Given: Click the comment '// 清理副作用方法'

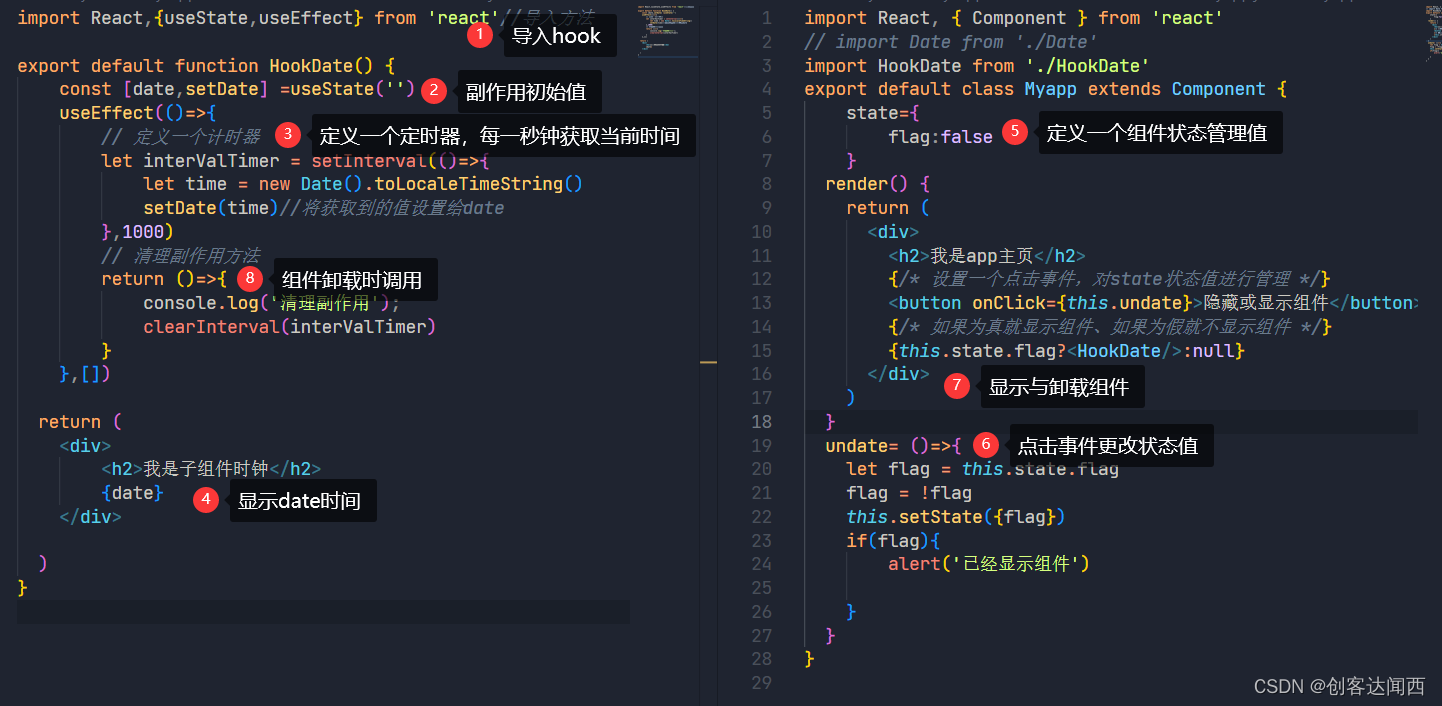Looking at the screenshot, I should 180,256.
